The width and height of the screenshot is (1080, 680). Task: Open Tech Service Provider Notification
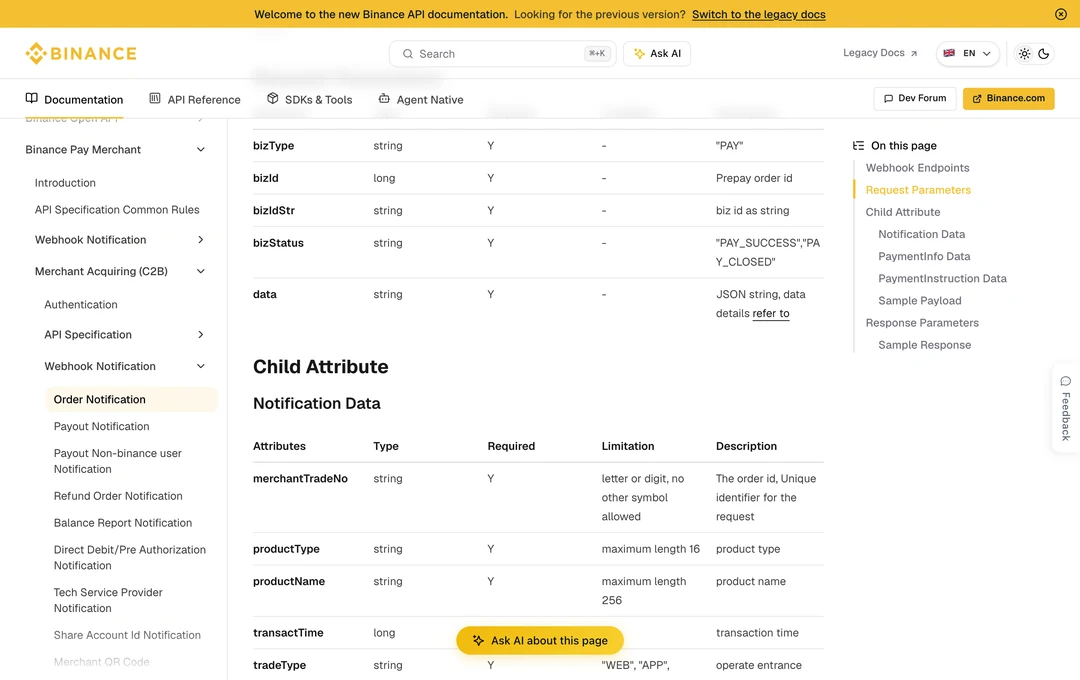pyautogui.click(x=108, y=600)
